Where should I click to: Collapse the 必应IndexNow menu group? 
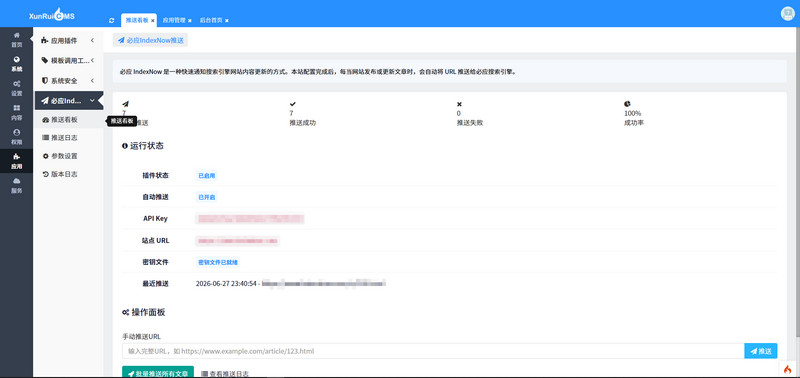(x=68, y=100)
